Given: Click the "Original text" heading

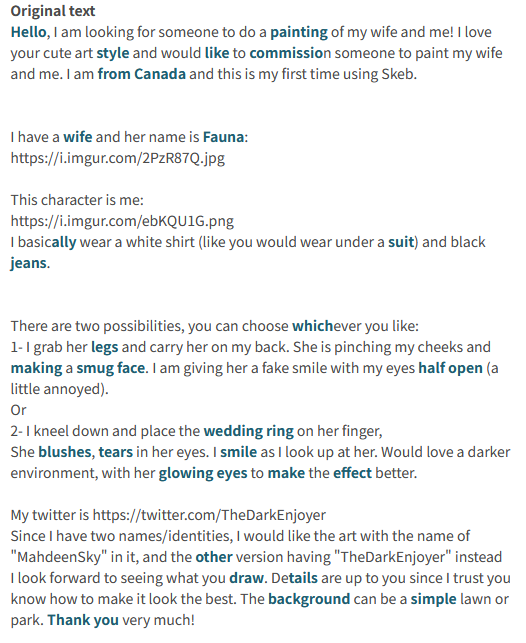Looking at the screenshot, I should pos(53,11).
